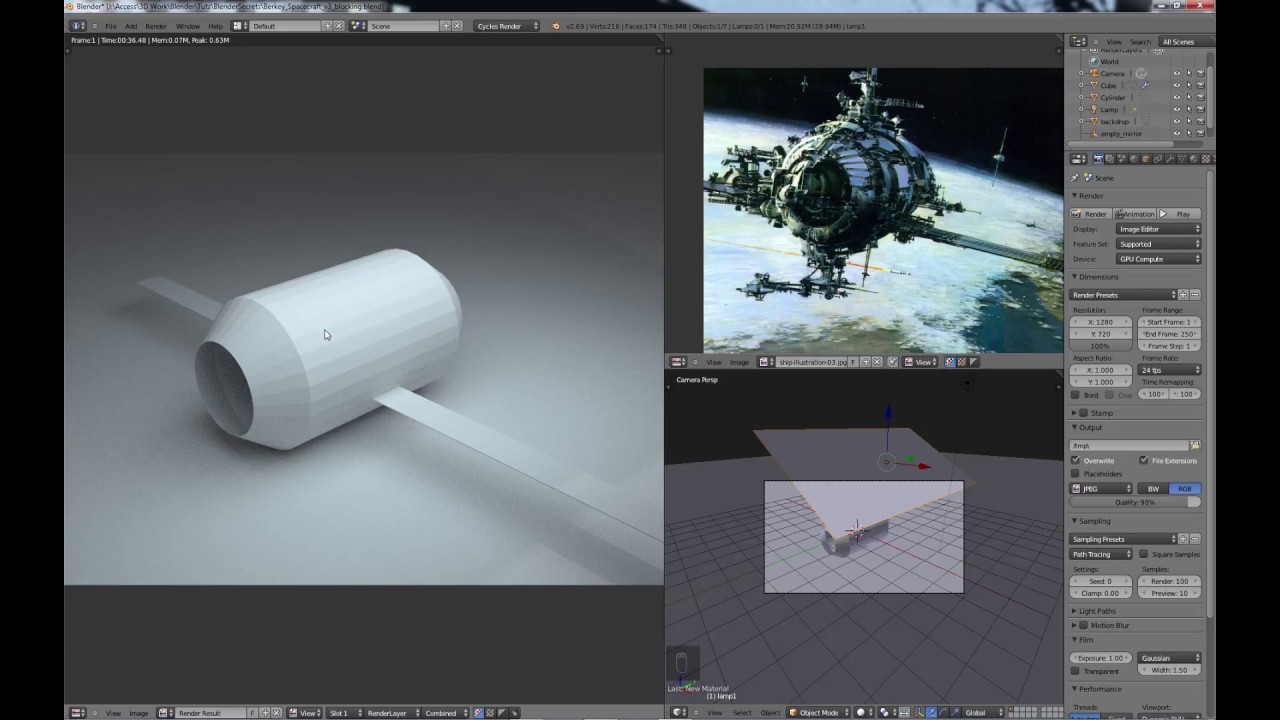Image resolution: width=1280 pixels, height=720 pixels.
Task: Open the Material properties tab icon
Action: pos(1194,159)
